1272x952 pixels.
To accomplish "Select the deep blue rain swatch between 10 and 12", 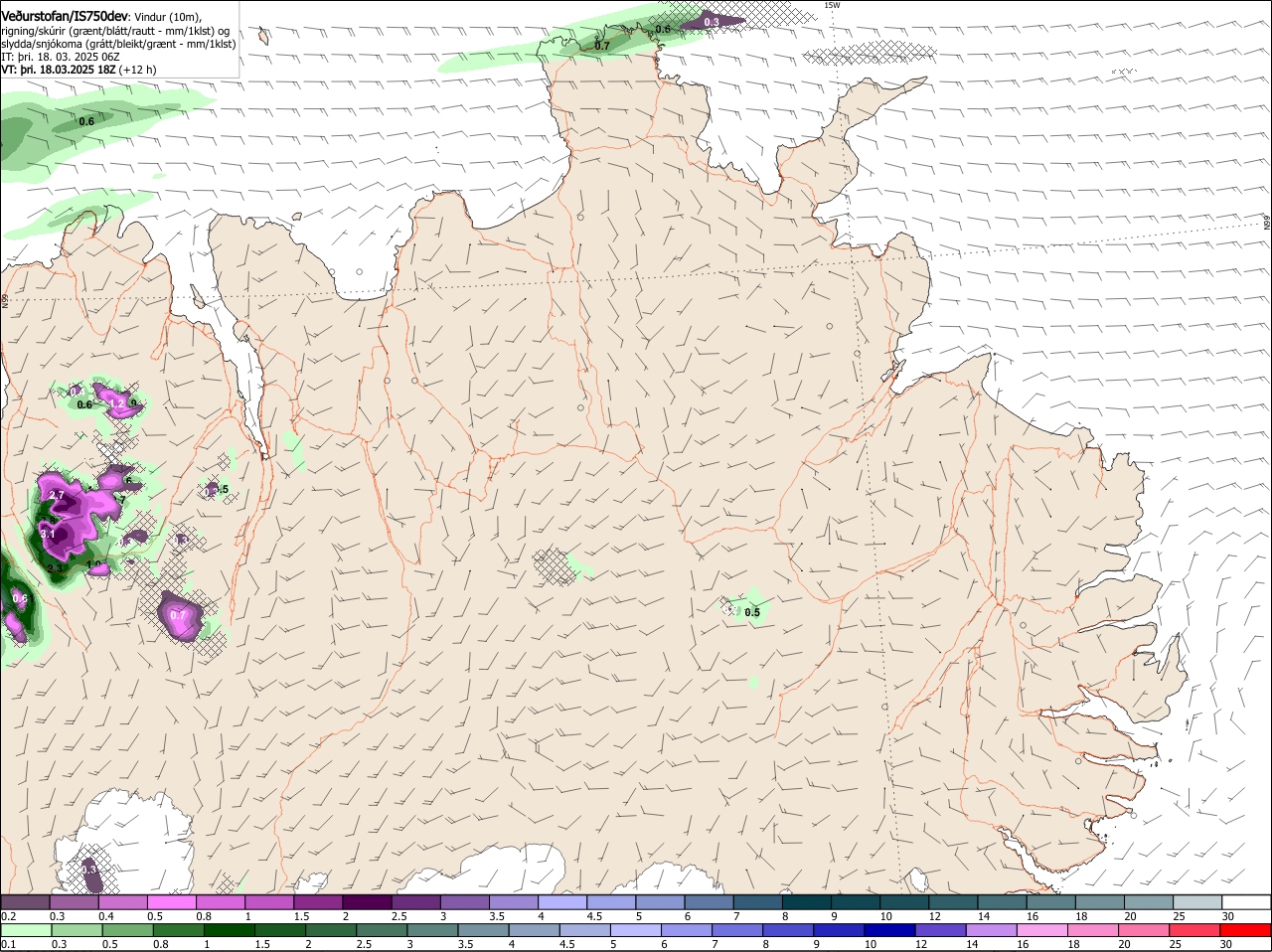I will (889, 930).
